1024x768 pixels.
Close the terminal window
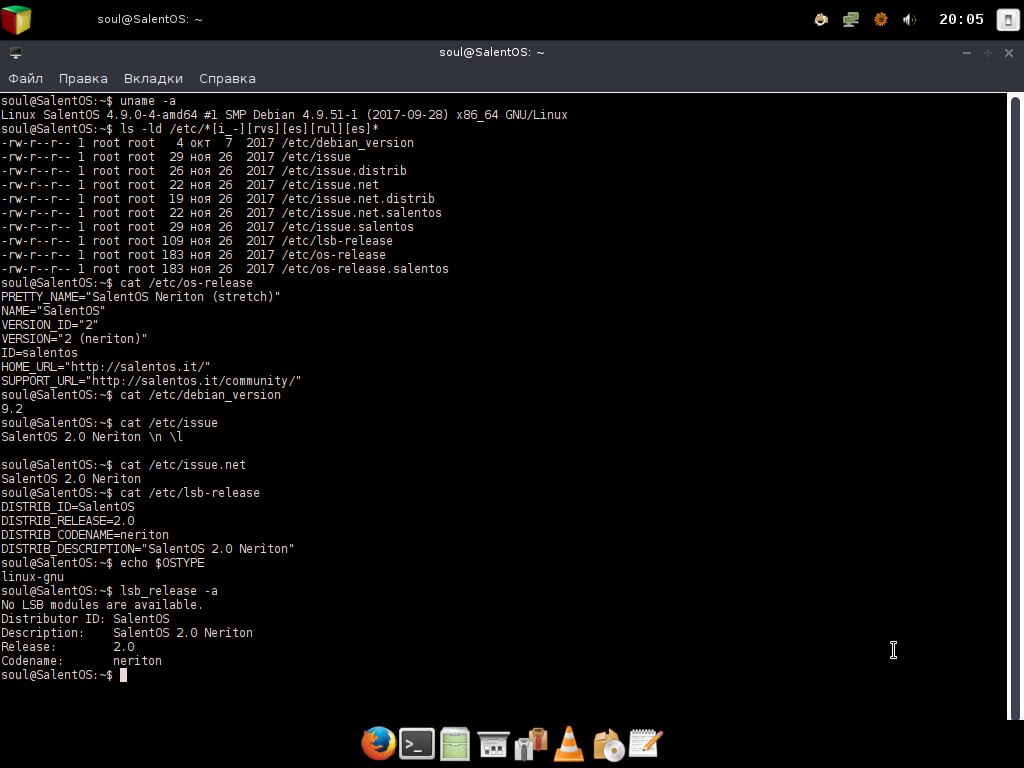[1009, 53]
